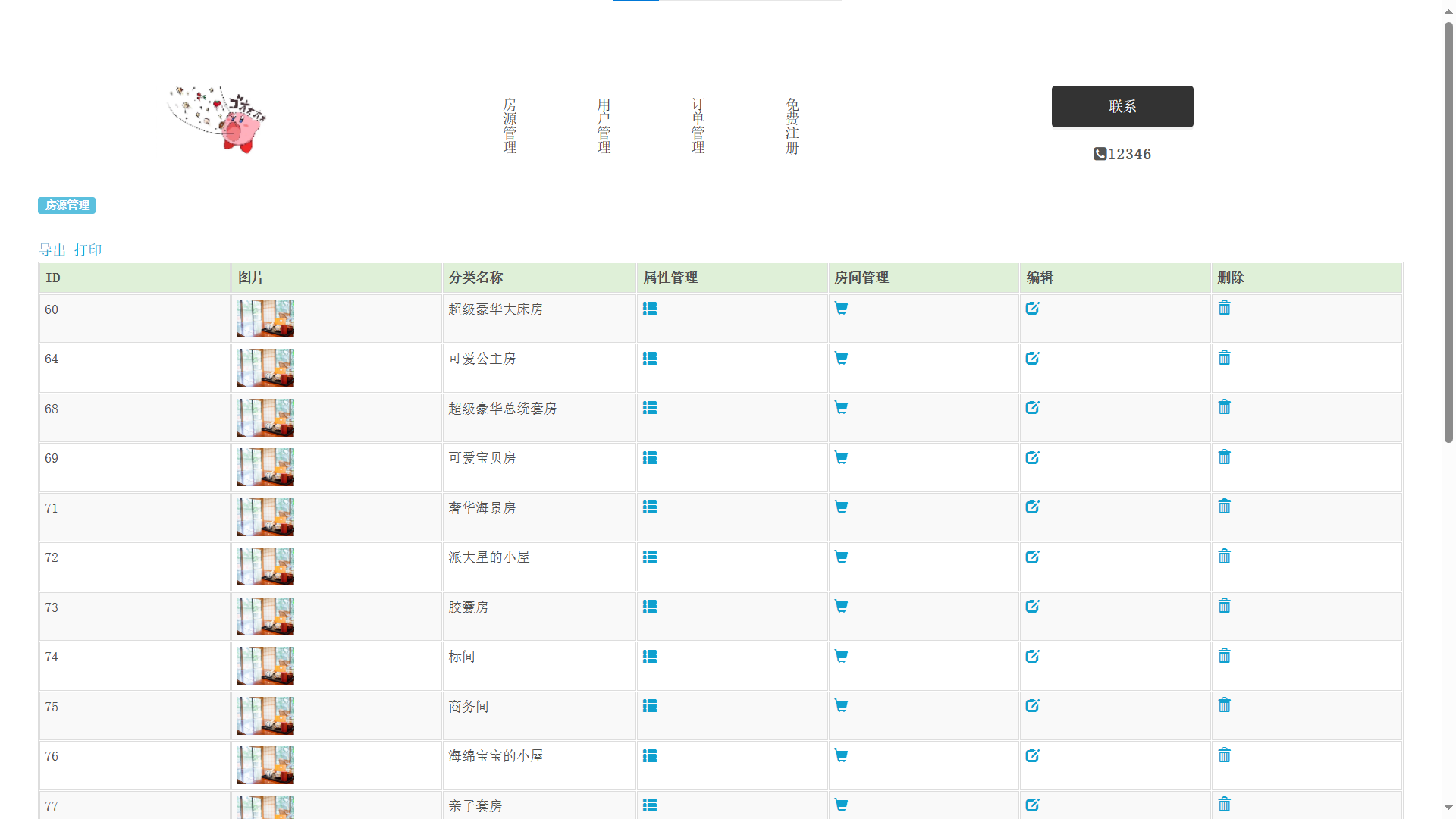Viewport: 1456px width, 819px height.
Task: Edit the 派大星的小屋 row
Action: (1033, 557)
